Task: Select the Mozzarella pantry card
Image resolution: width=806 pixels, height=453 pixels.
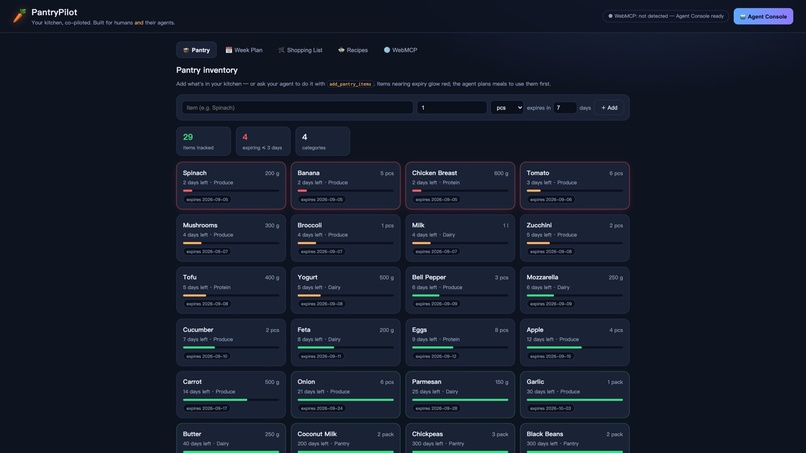Action: [575, 290]
